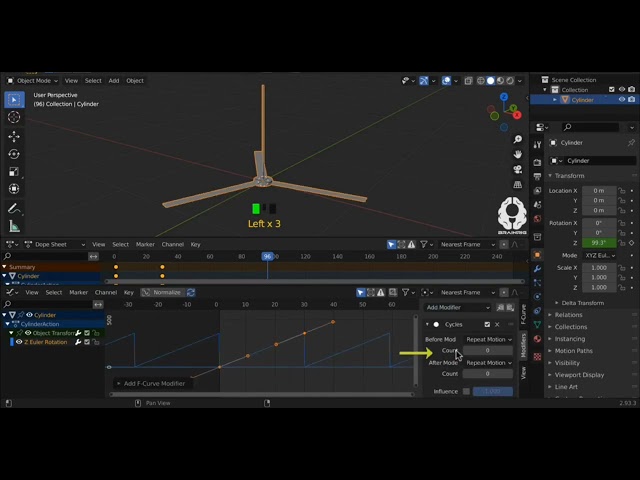This screenshot has height=480, width=640.
Task: Open Dope Sheet mode dropdown
Action: 55,244
